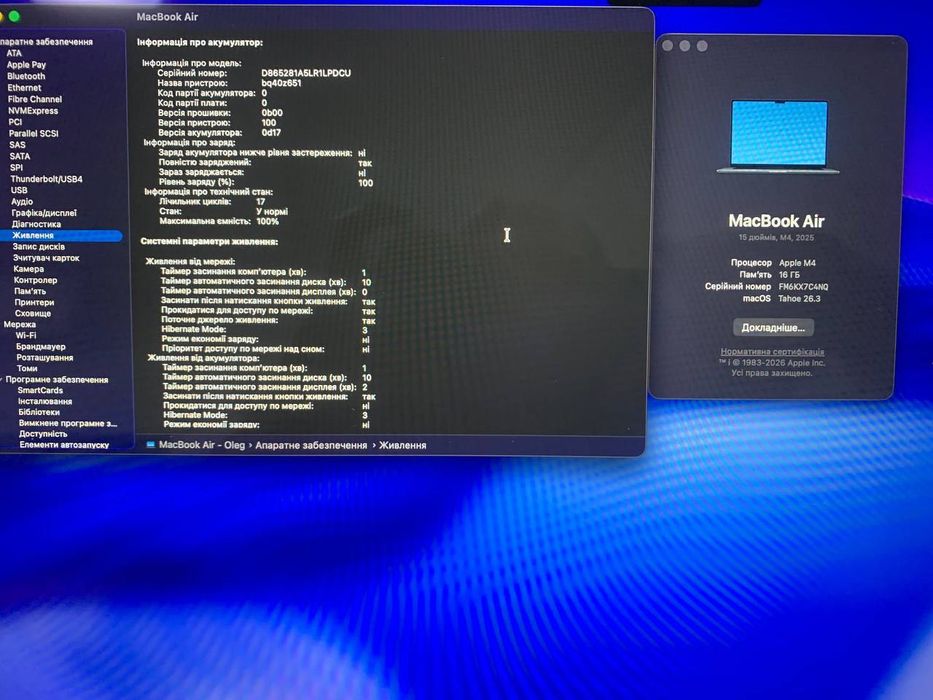
Task: Select Parallel SCSI entry
Action: point(33,133)
